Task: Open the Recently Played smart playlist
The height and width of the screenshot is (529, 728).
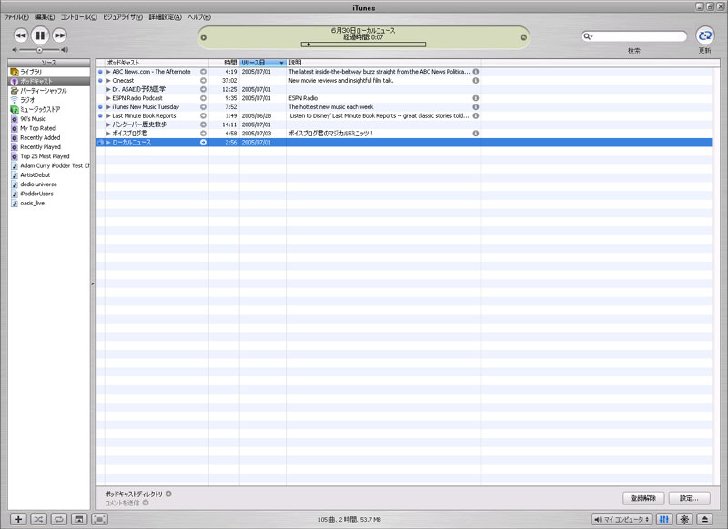Action: pyautogui.click(x=49, y=147)
